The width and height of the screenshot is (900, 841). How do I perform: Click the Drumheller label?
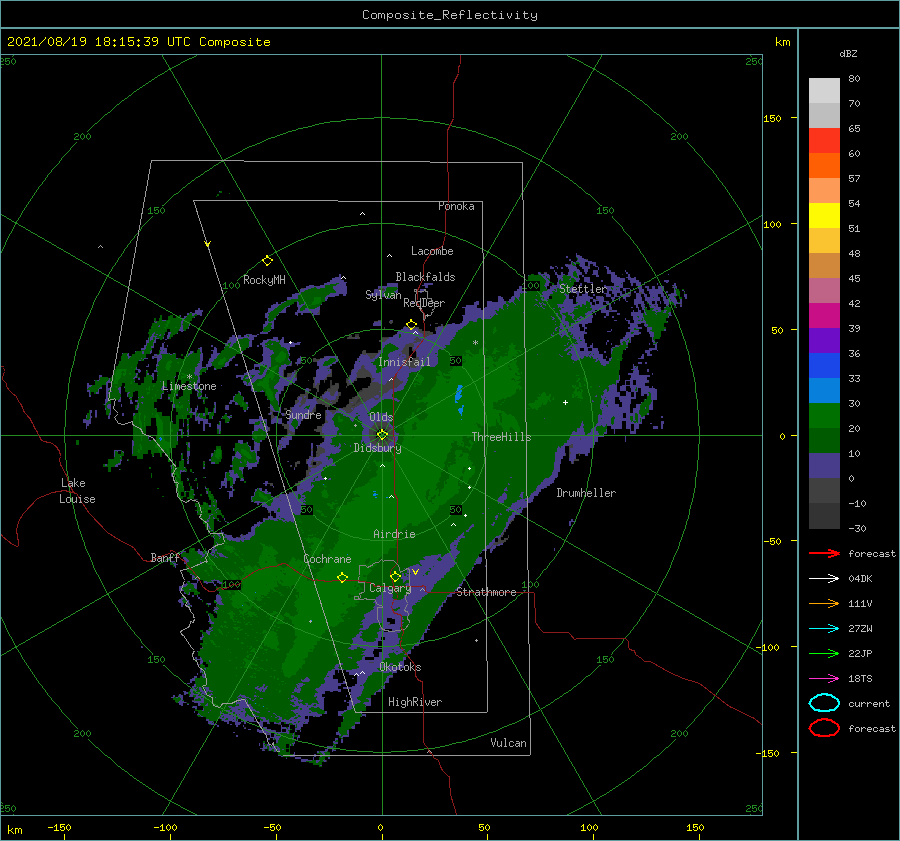click(586, 493)
